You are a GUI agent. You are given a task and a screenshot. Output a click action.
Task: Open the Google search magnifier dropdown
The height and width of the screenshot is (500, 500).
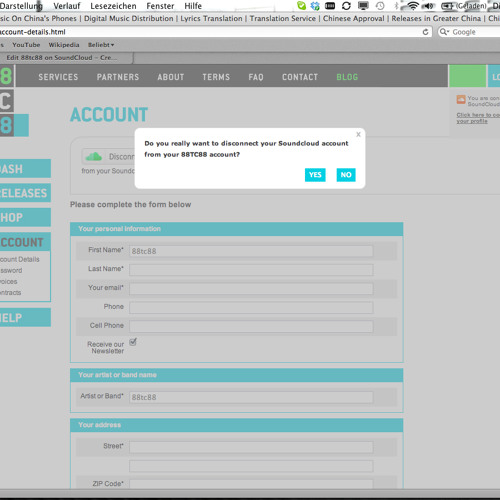(444, 32)
